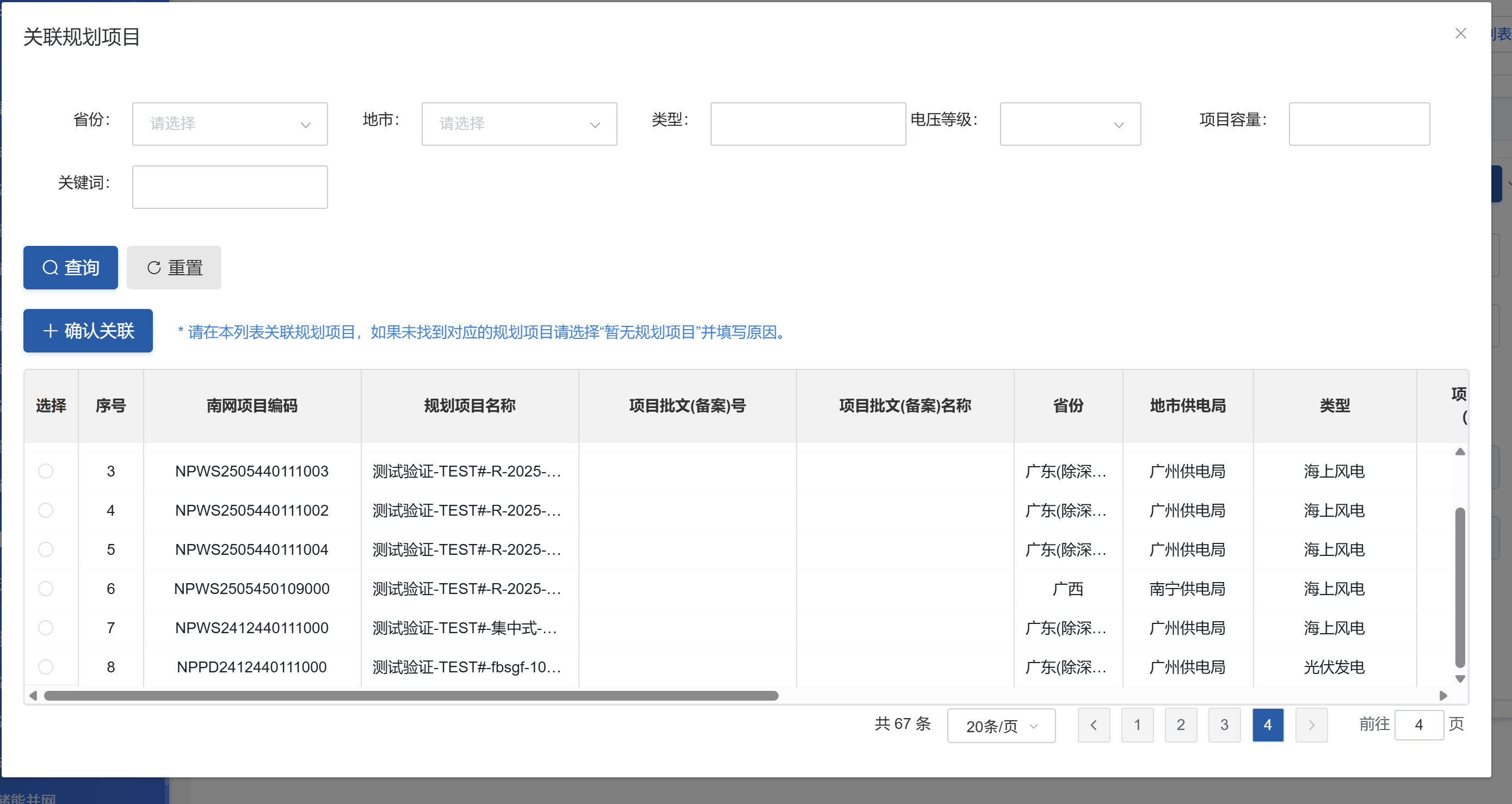Select radio button for row 7
This screenshot has height=804, width=1512.
[x=46, y=628]
